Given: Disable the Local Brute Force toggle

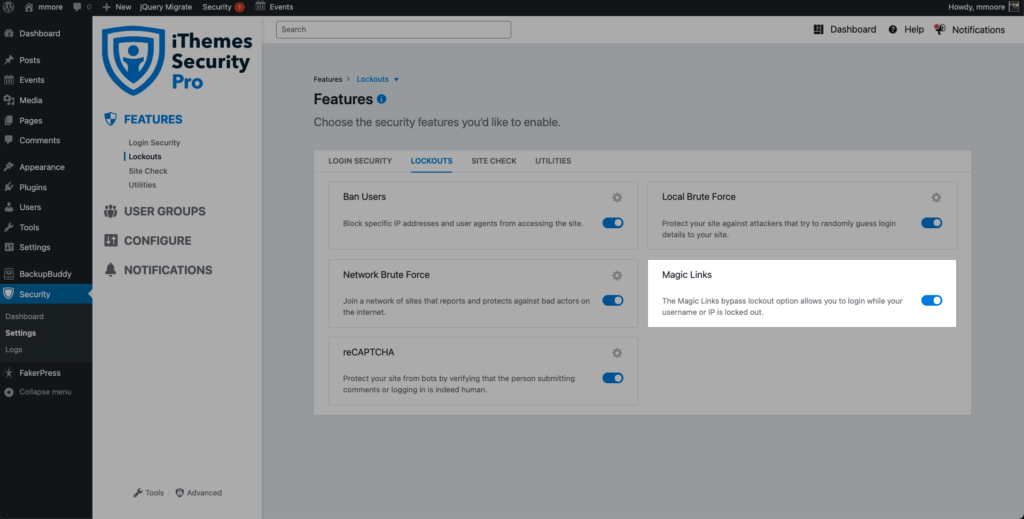Looking at the screenshot, I should click(x=932, y=223).
